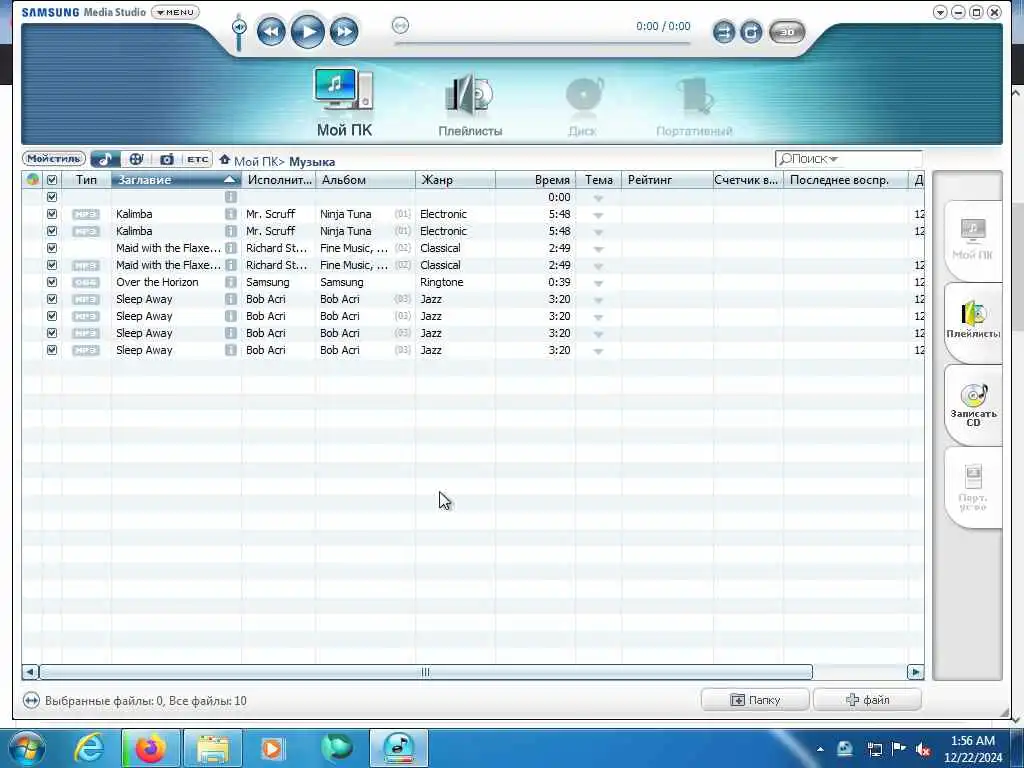
Task: Open Плейлисты in the right sidebar
Action: pyautogui.click(x=972, y=322)
